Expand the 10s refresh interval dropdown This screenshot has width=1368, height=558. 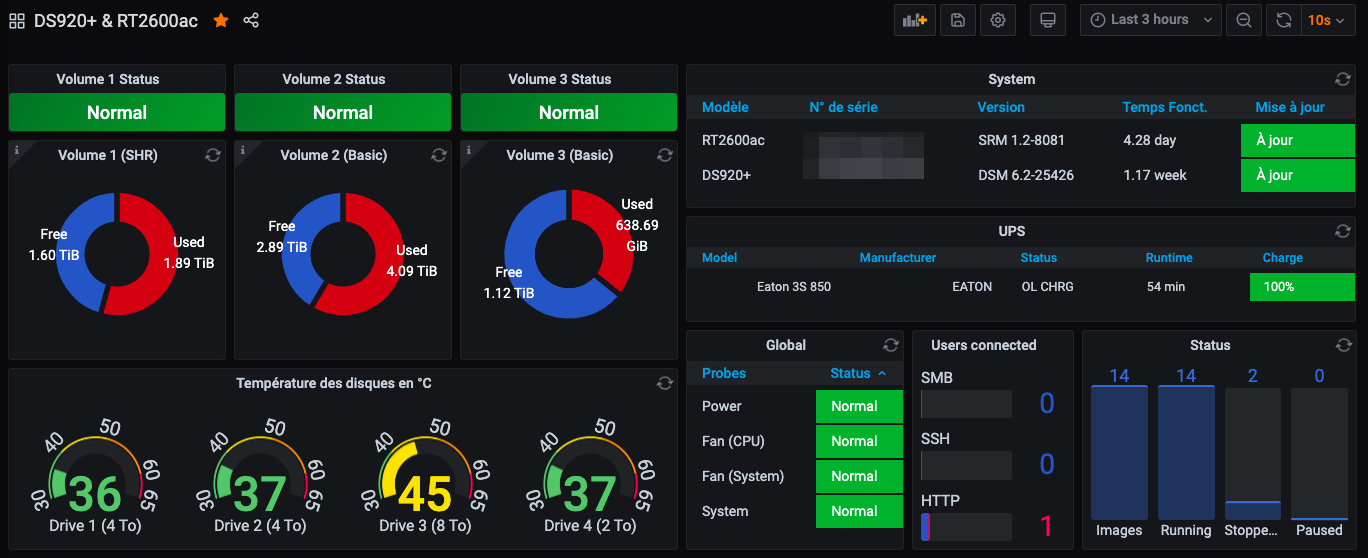coord(1327,20)
